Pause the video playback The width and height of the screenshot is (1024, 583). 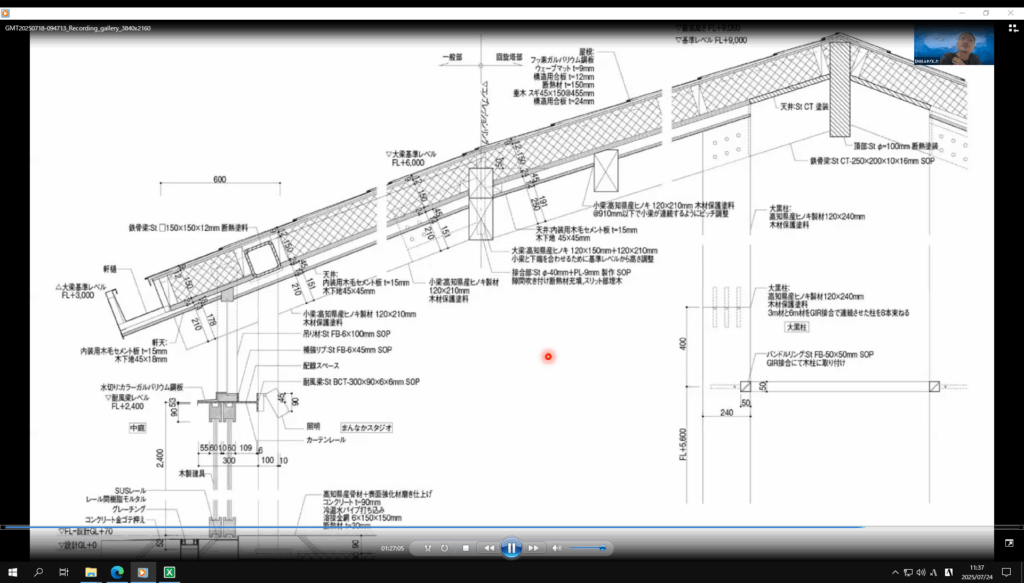pos(510,548)
